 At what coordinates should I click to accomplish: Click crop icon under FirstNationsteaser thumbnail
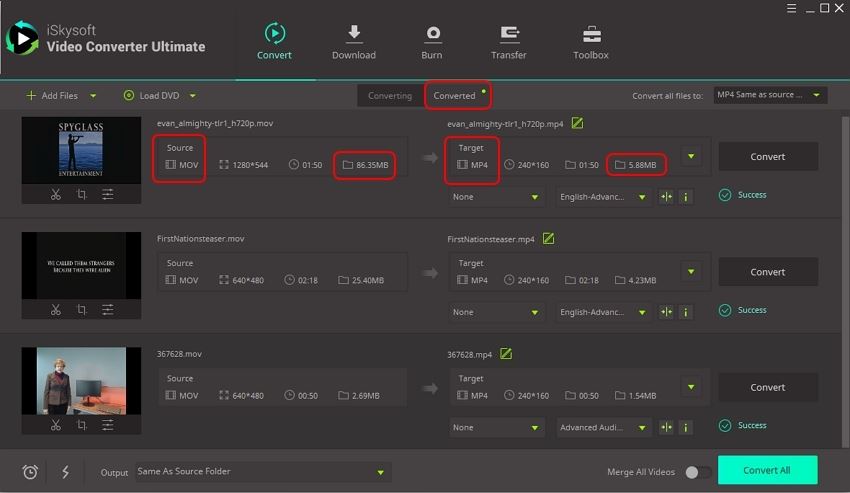[x=82, y=310]
